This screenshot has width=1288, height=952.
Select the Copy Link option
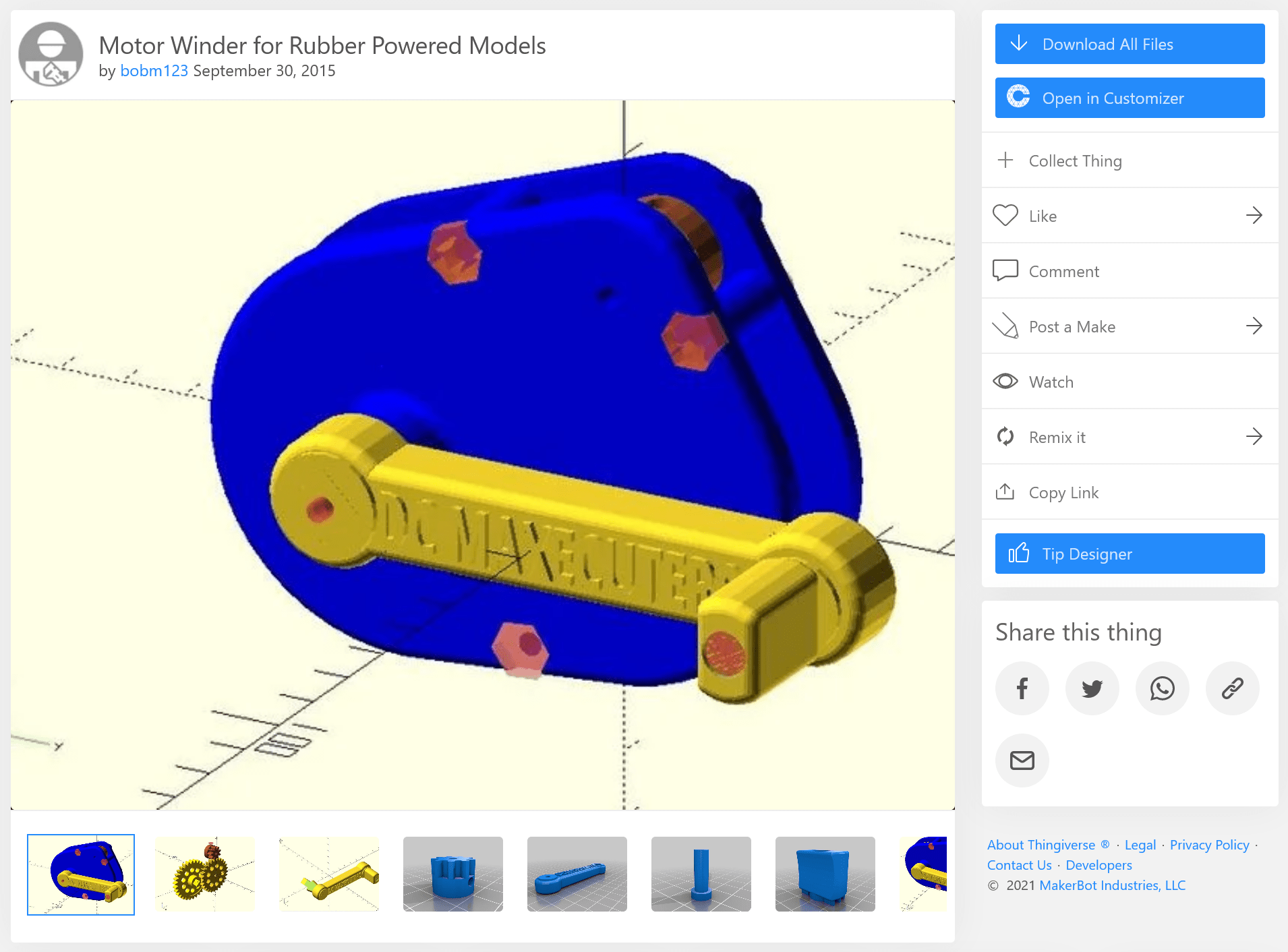[x=1130, y=492]
